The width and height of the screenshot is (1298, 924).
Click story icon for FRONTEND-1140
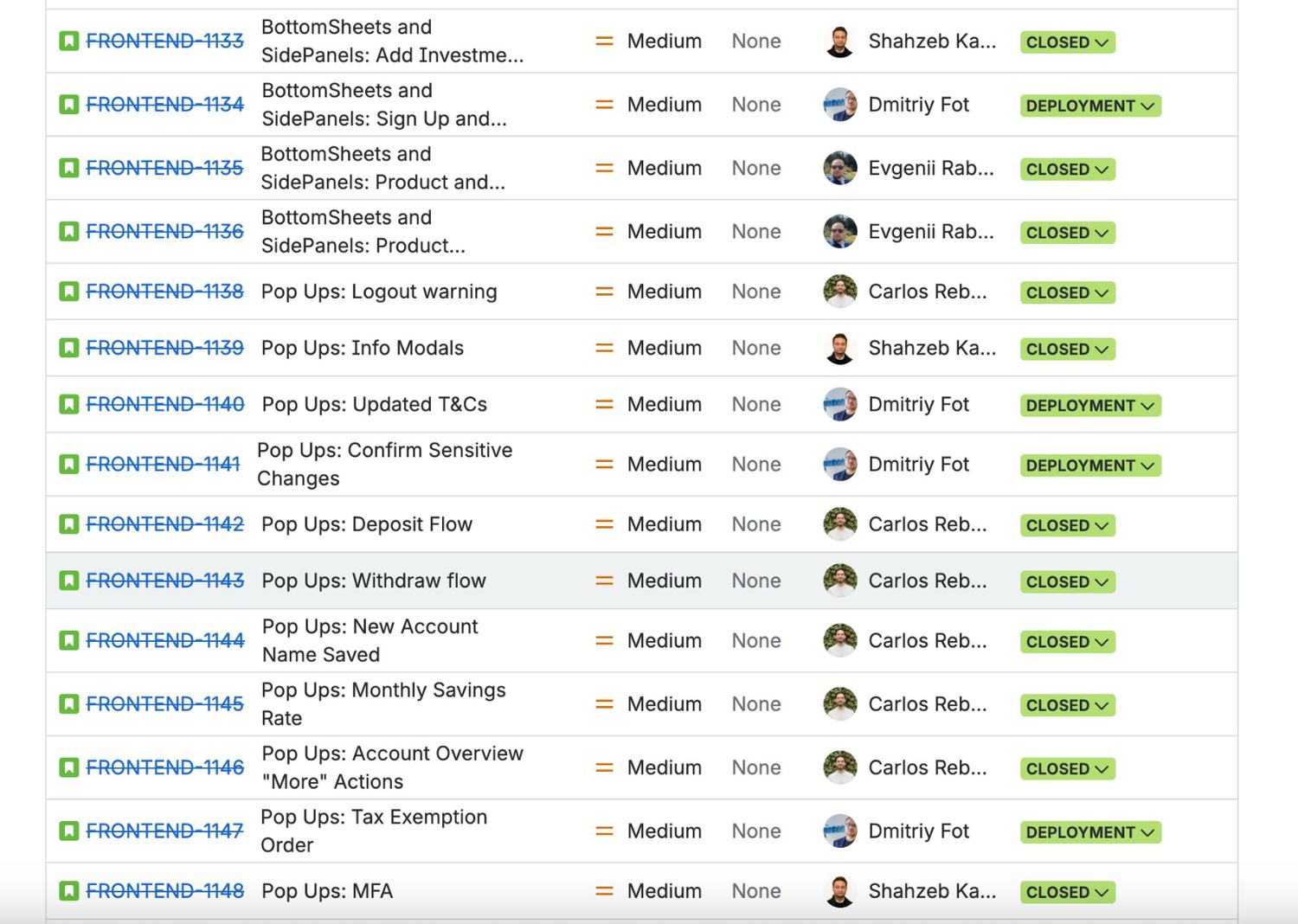click(x=69, y=404)
